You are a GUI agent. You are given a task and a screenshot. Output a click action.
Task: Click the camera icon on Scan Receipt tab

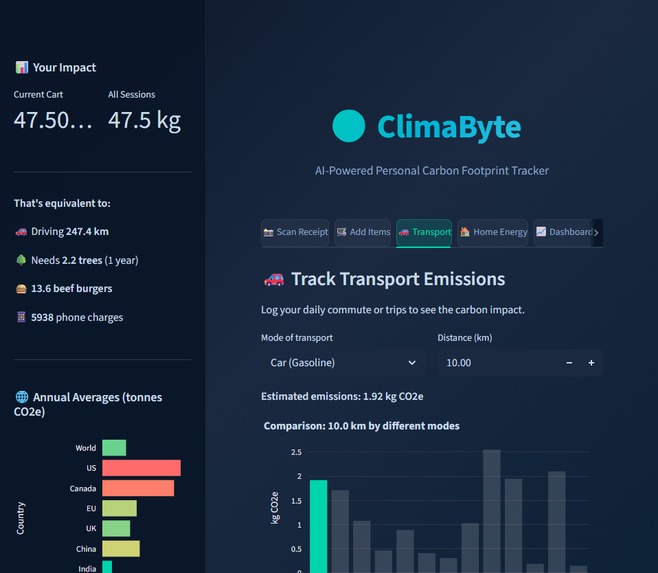click(x=269, y=232)
